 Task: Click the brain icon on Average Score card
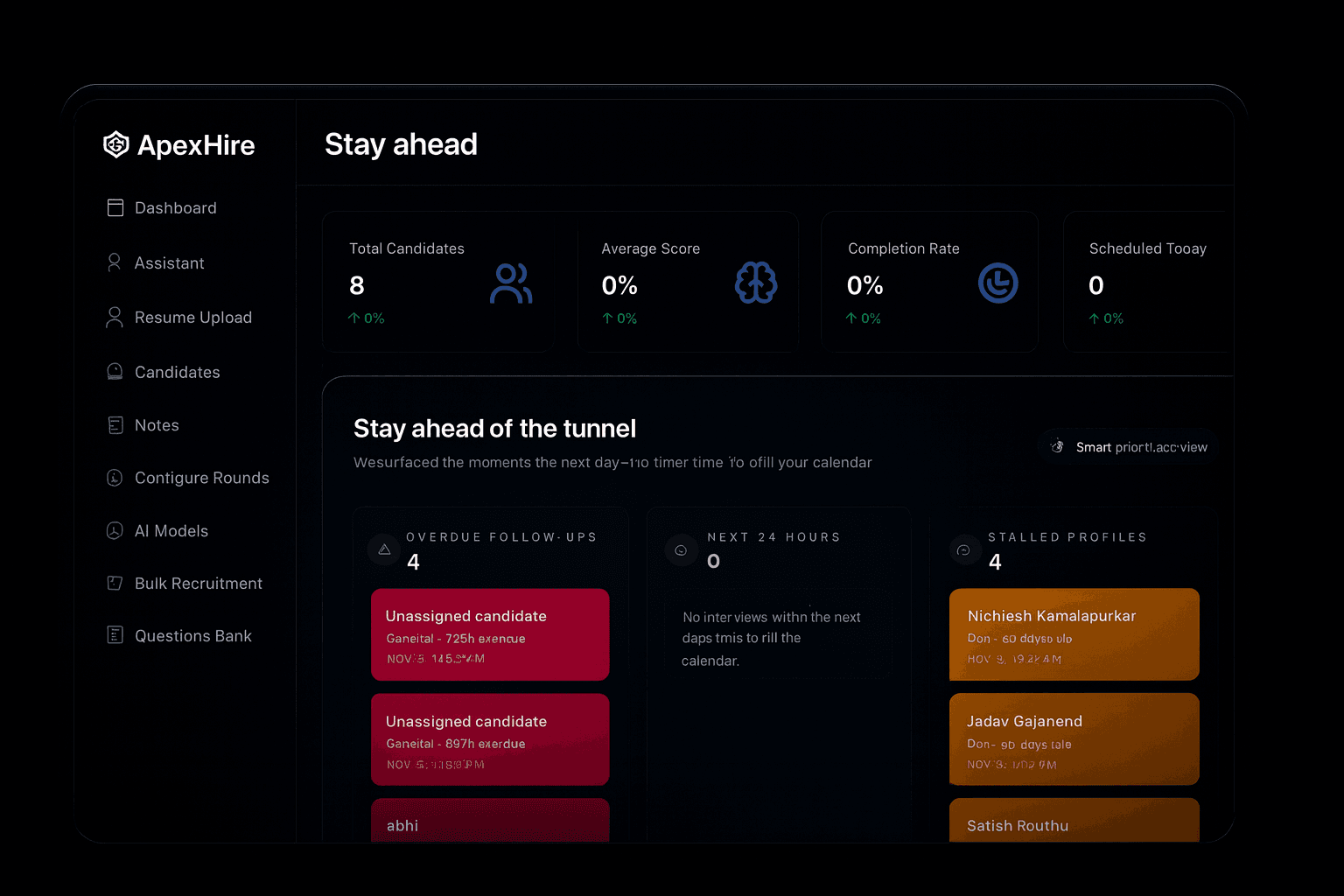[x=756, y=283]
